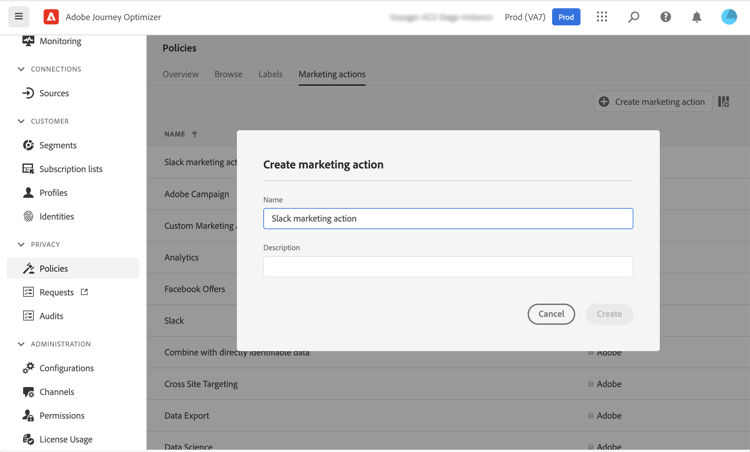Click the Adobe logo icon

coord(51,17)
